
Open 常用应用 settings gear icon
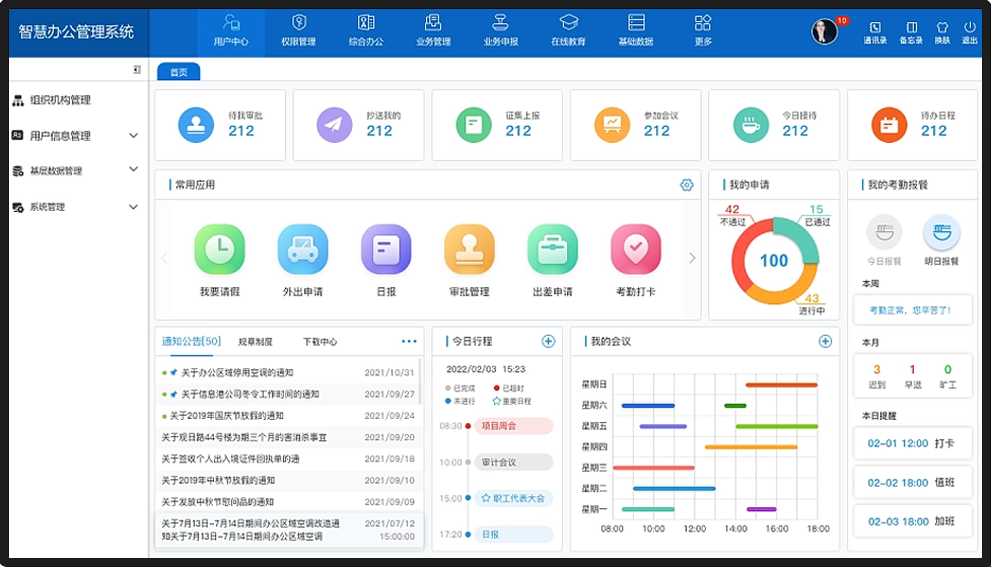686,185
